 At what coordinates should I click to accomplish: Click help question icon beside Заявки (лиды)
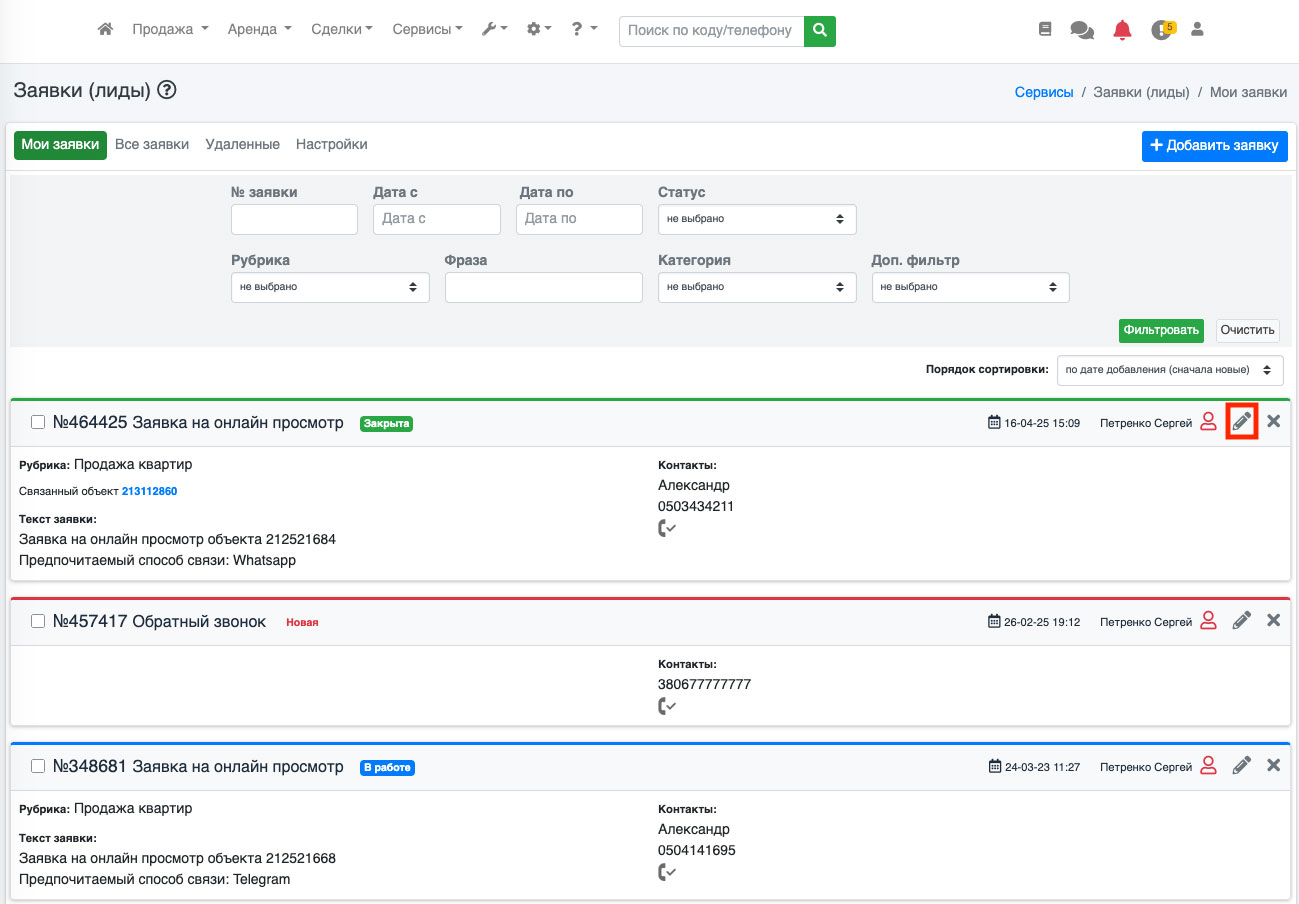tap(167, 91)
